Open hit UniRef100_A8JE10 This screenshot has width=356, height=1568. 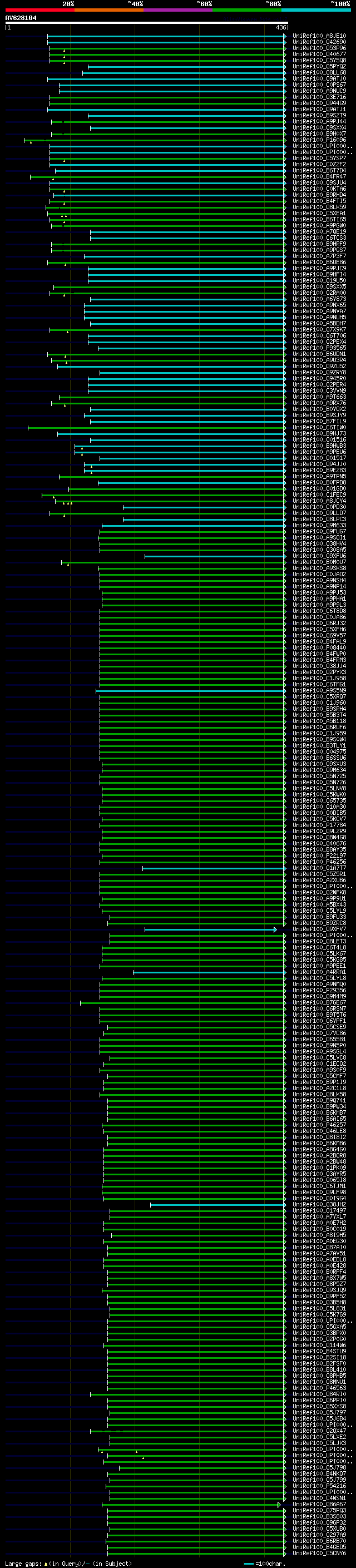(x=319, y=36)
